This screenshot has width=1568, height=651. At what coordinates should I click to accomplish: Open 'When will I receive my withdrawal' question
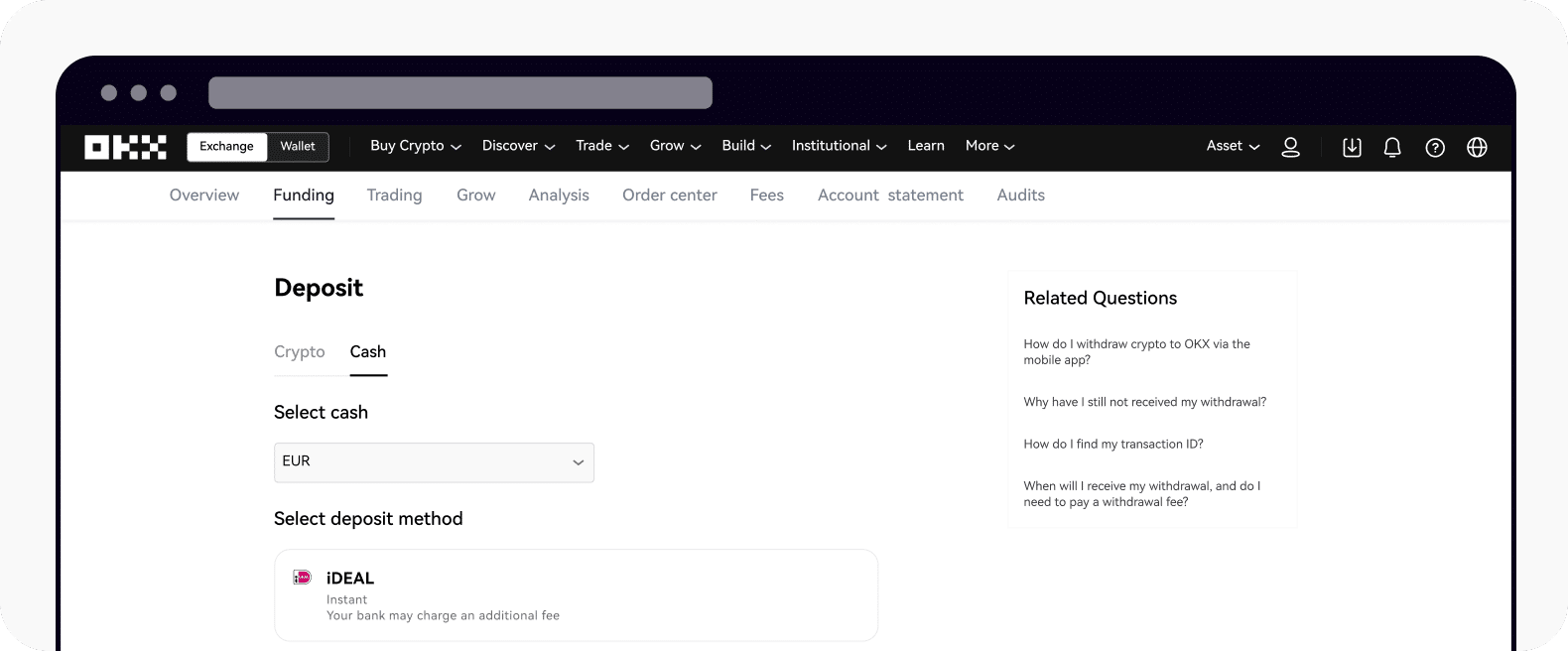coord(1142,494)
